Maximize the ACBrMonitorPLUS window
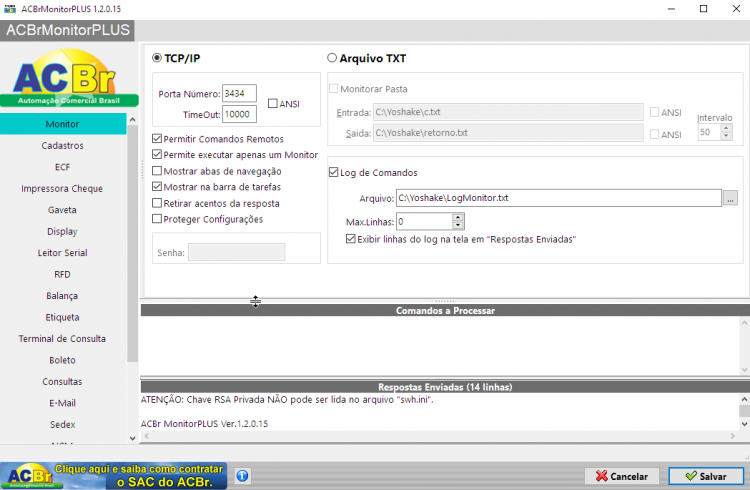Image resolution: width=750 pixels, height=490 pixels. click(704, 9)
